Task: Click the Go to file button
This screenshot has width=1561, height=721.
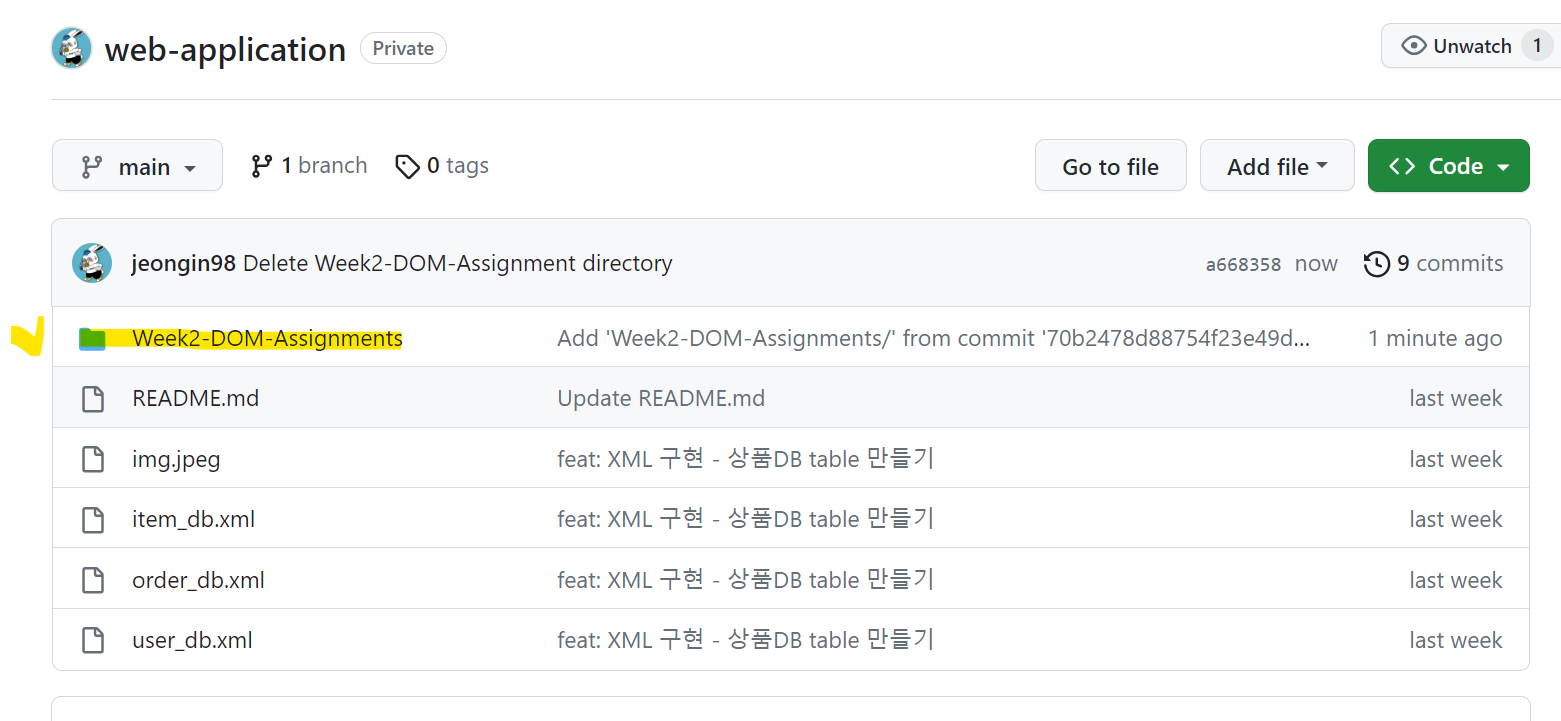Action: tap(1110, 166)
